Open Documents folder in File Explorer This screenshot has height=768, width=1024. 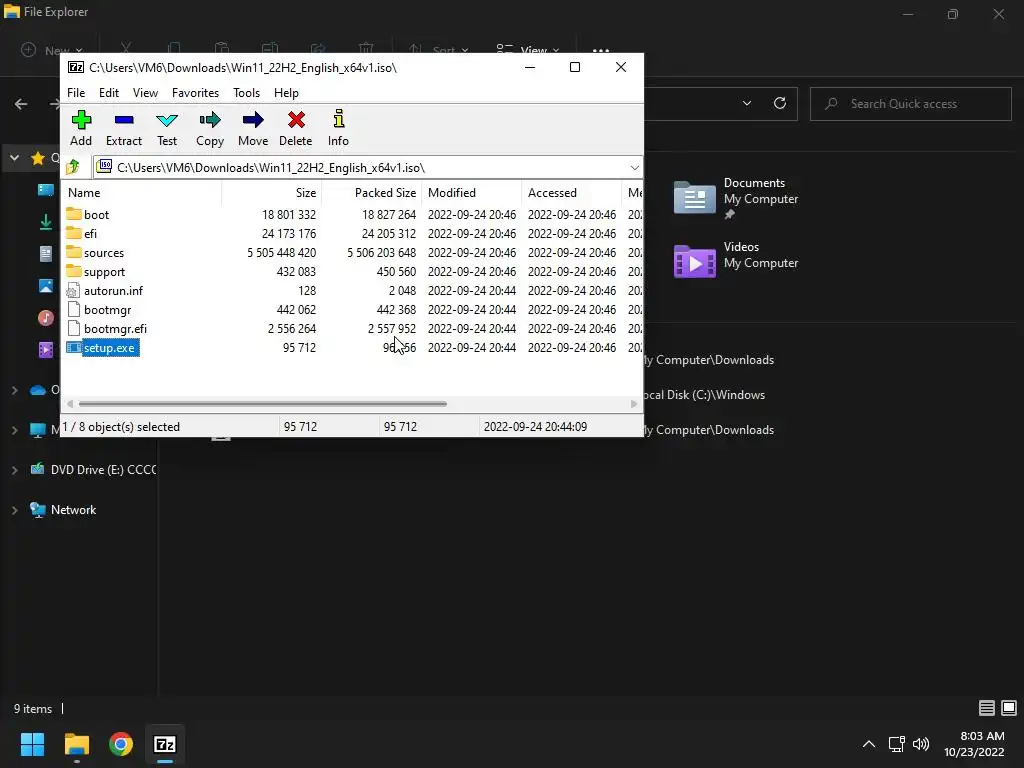coord(737,197)
